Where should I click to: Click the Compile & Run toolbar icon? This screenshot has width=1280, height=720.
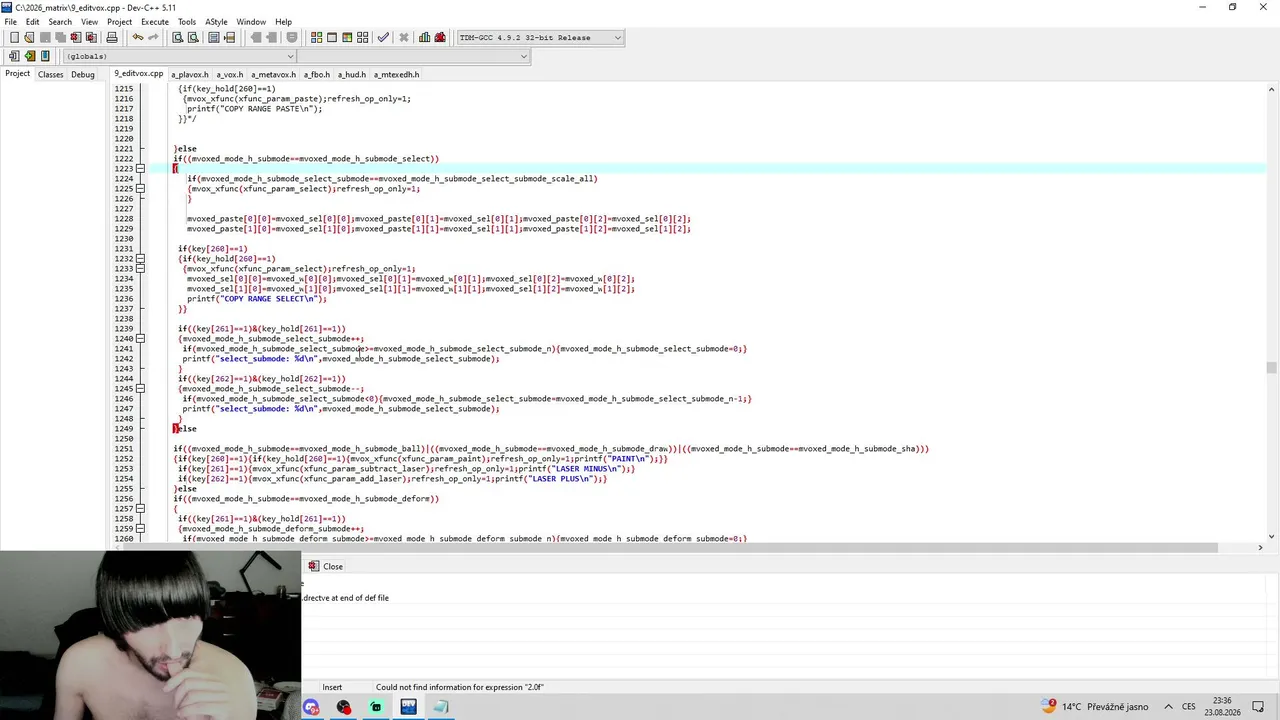(347, 38)
